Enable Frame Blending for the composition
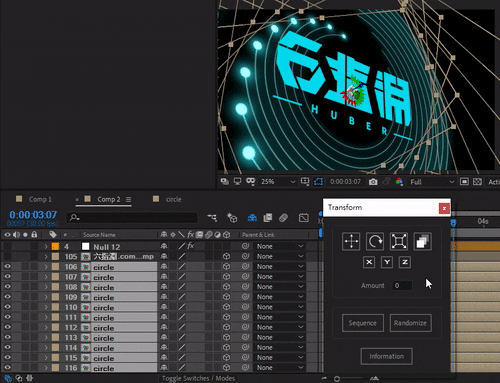The image size is (500, 383). (x=268, y=218)
